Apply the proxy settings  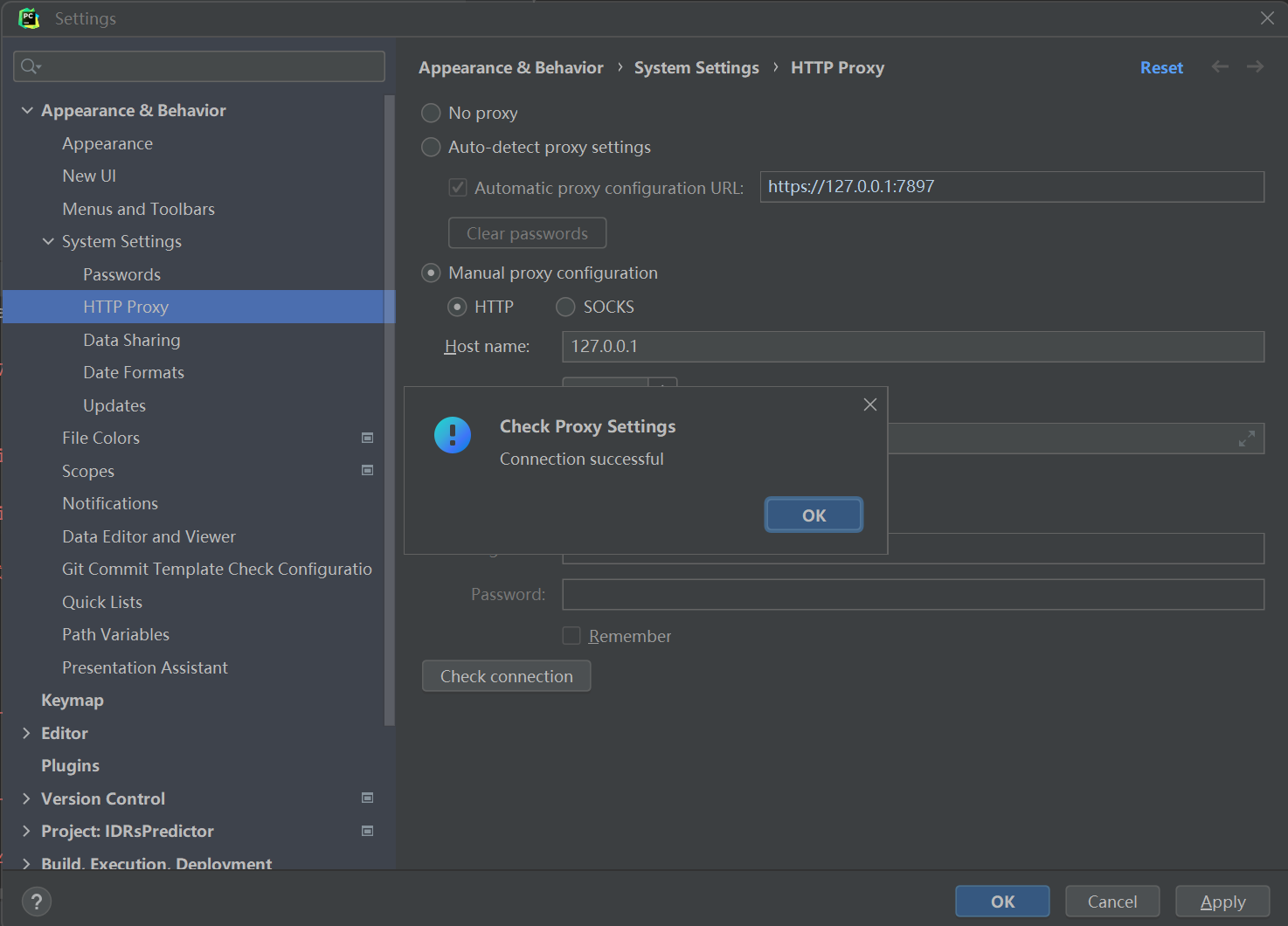coord(1222,902)
